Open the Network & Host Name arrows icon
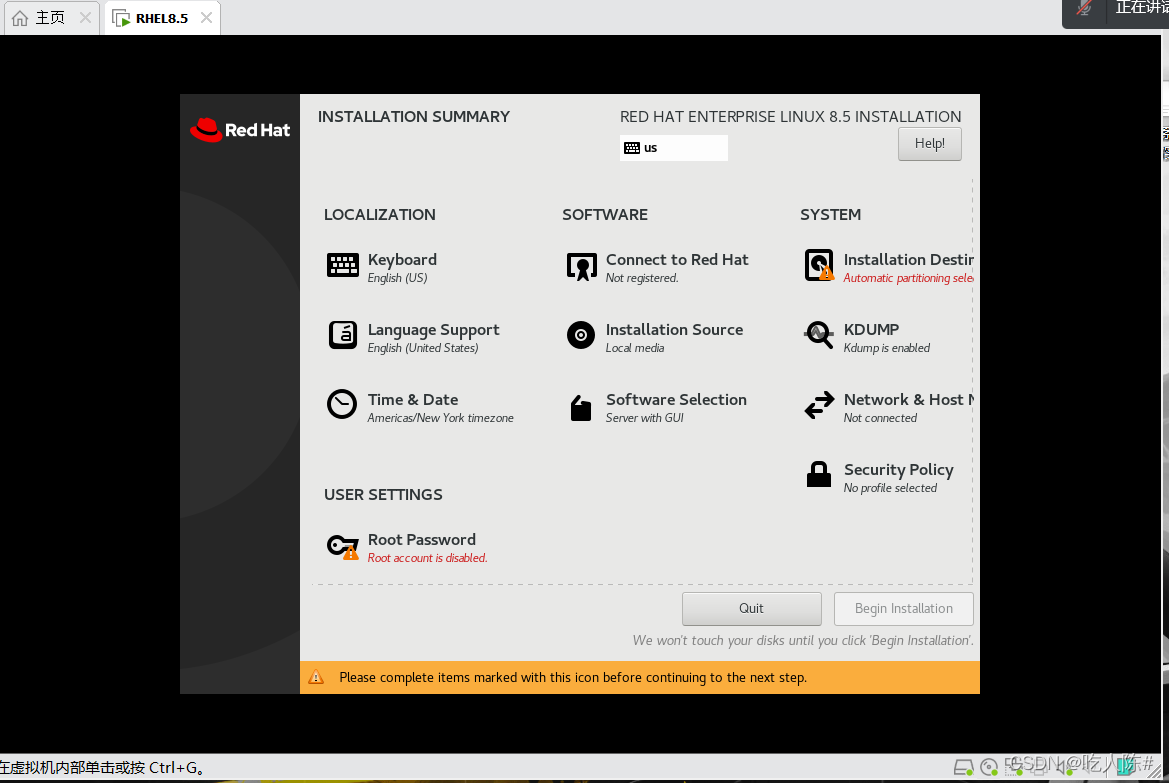 pos(819,406)
